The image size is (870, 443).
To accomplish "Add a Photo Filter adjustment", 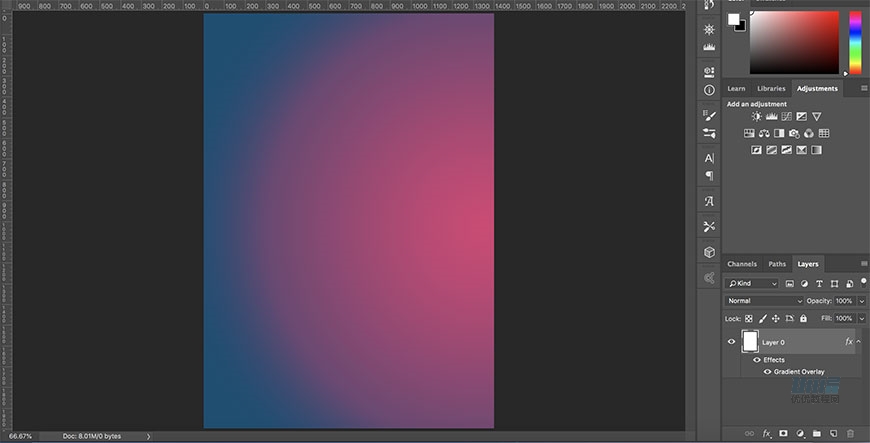I will 794,133.
